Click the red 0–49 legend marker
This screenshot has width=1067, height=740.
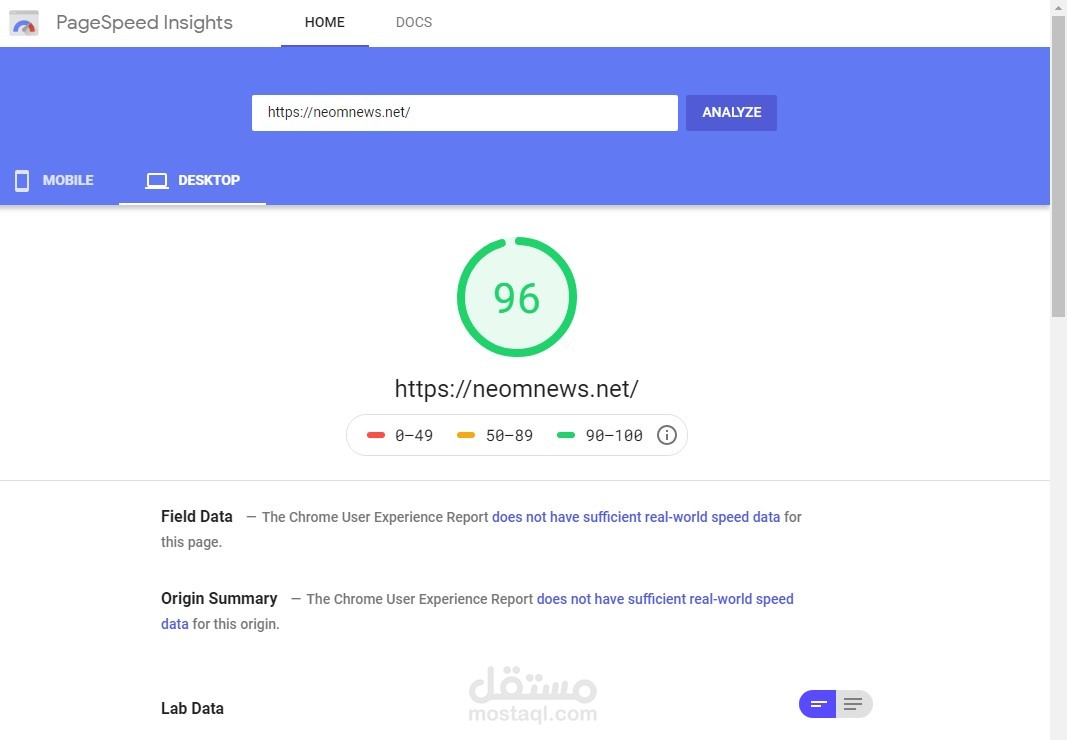pos(376,435)
